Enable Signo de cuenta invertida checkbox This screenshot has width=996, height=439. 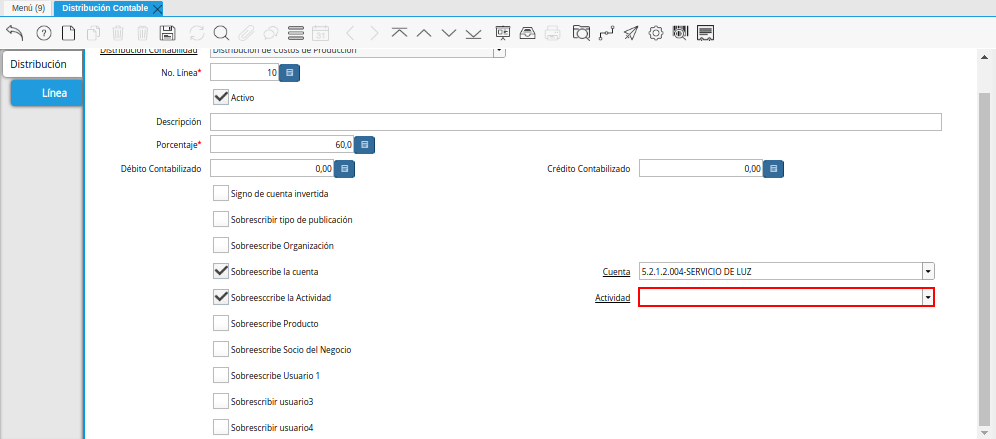[221, 194]
